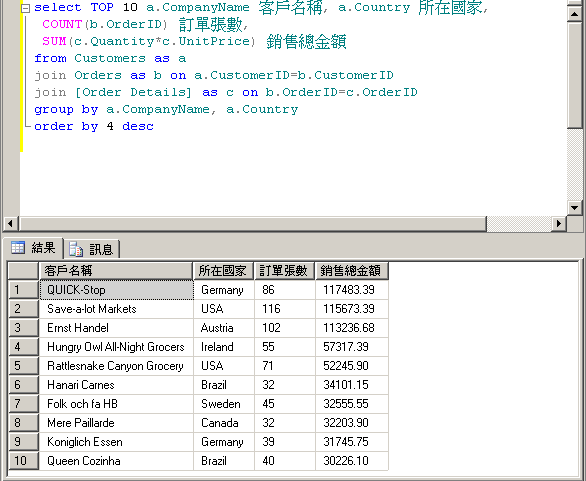Open the 訊息 messages tab

92,249
